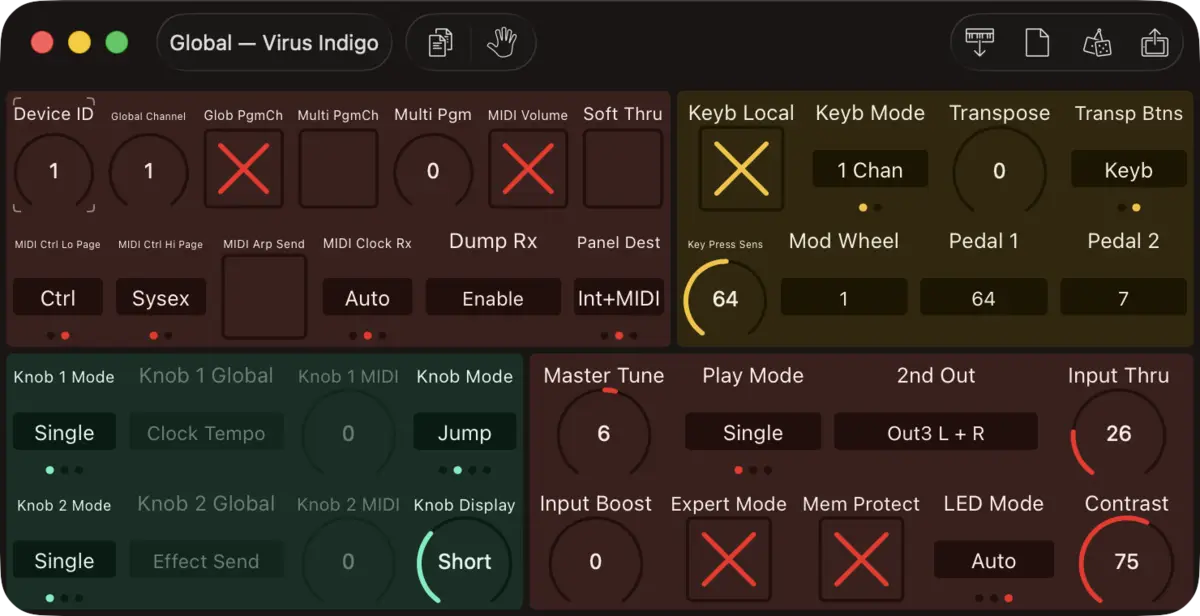Click the yellow minimize window button
Screen dimensions: 1200x616
[x=79, y=43]
